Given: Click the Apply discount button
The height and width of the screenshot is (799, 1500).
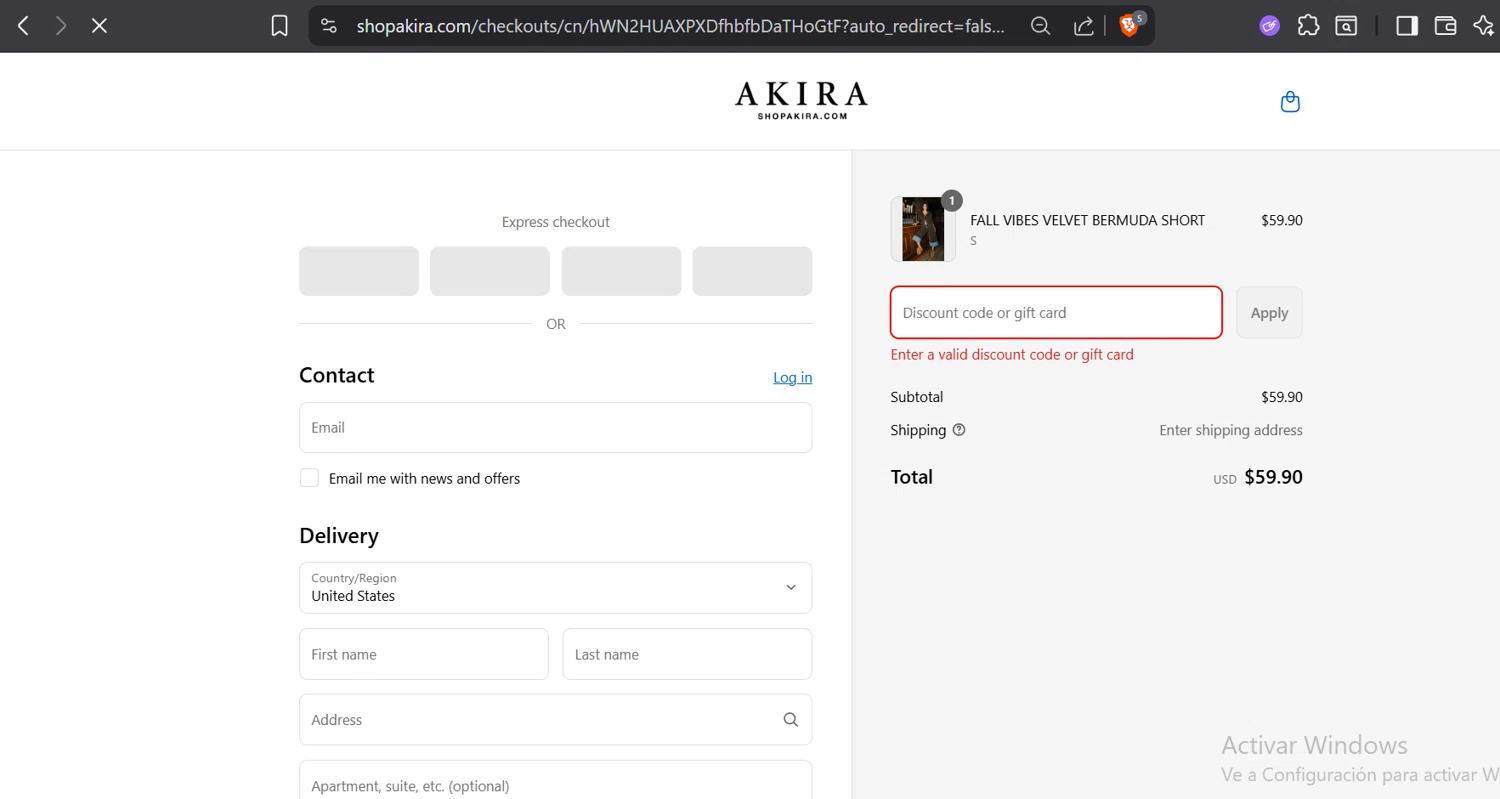Looking at the screenshot, I should tap(1269, 313).
